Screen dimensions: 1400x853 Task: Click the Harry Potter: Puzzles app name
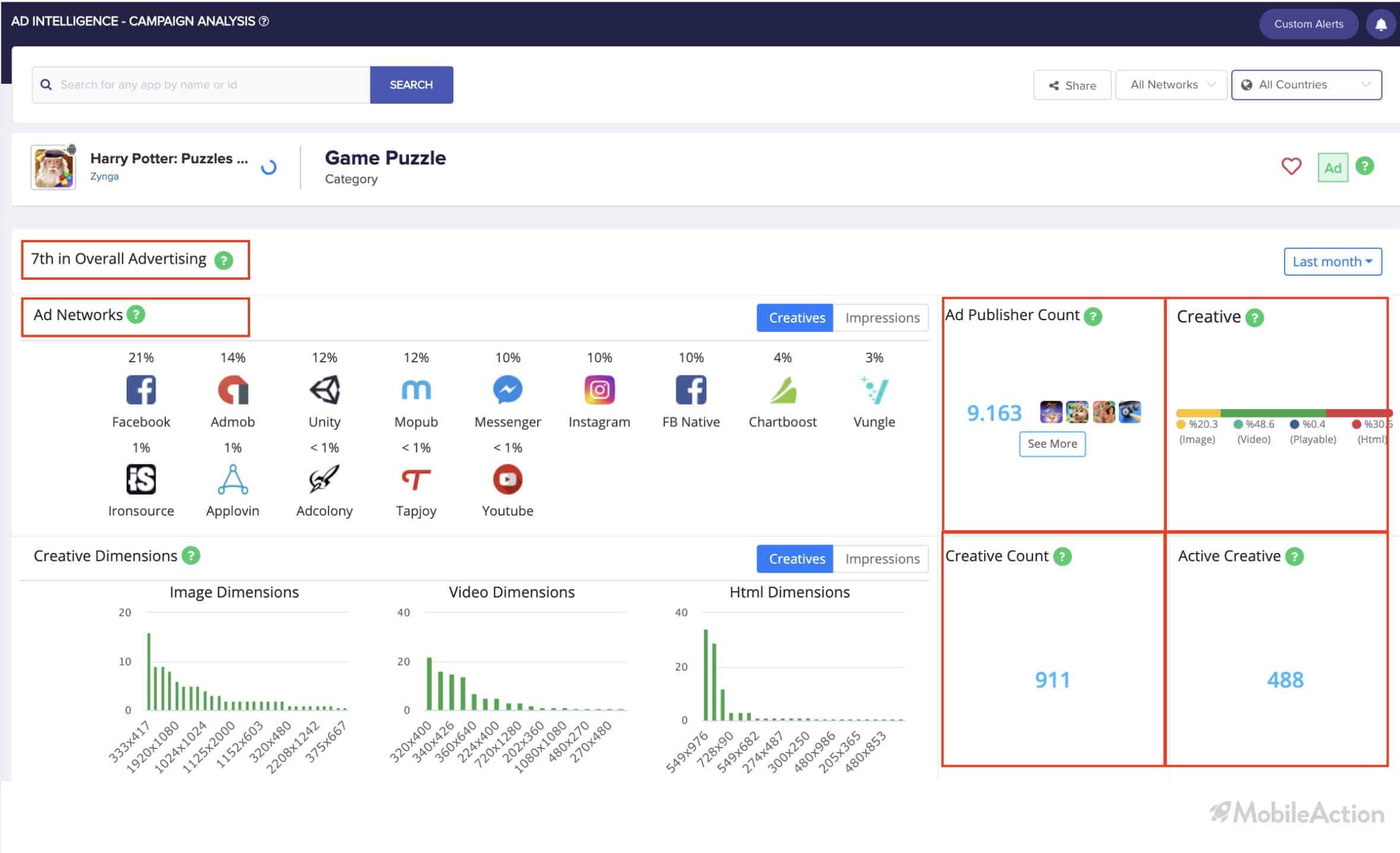(x=169, y=159)
